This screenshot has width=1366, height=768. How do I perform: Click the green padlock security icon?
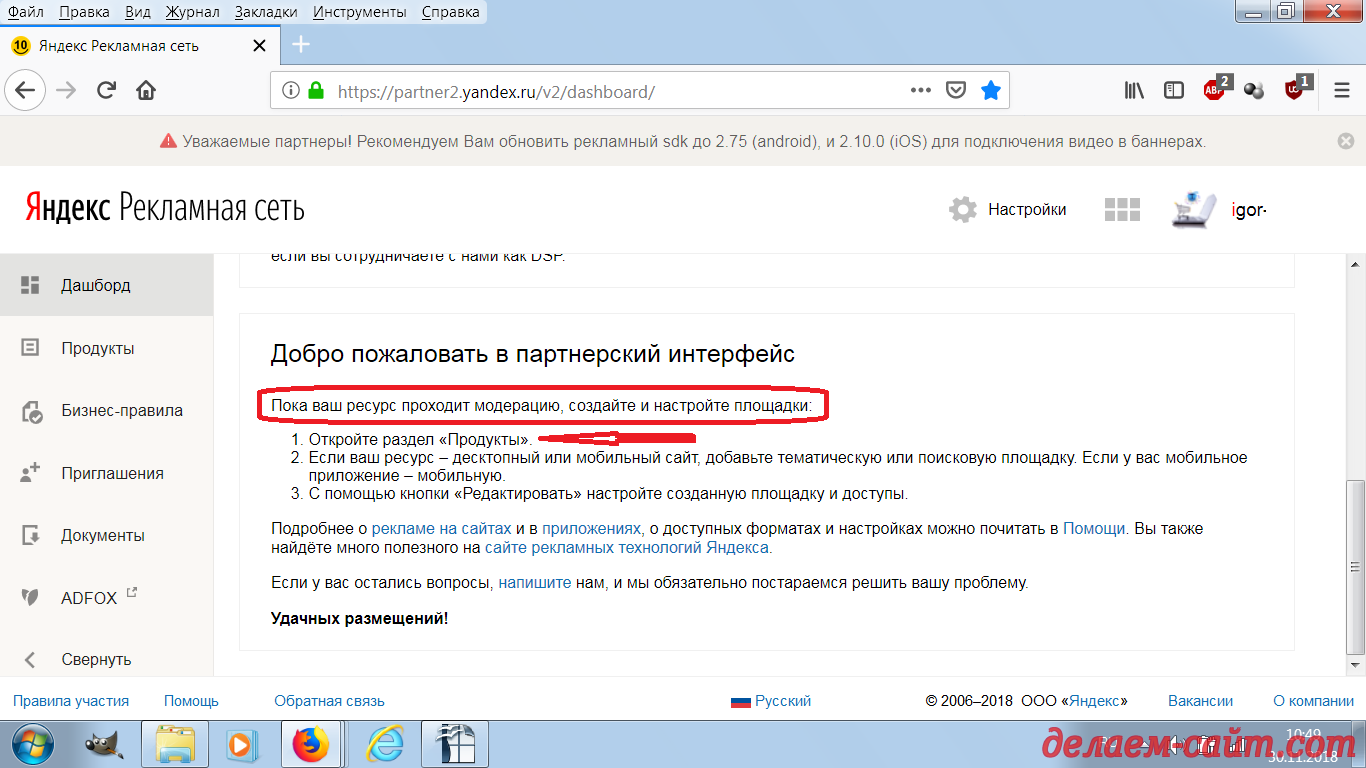tap(316, 90)
